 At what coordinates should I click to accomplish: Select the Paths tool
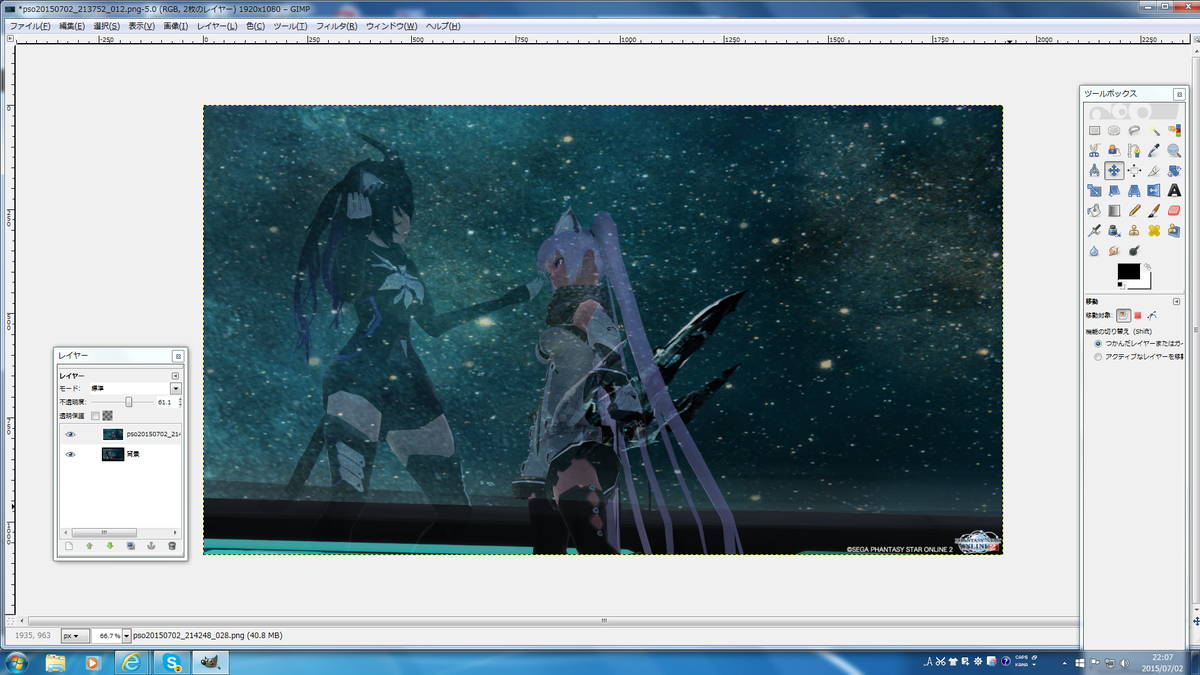(1134, 150)
